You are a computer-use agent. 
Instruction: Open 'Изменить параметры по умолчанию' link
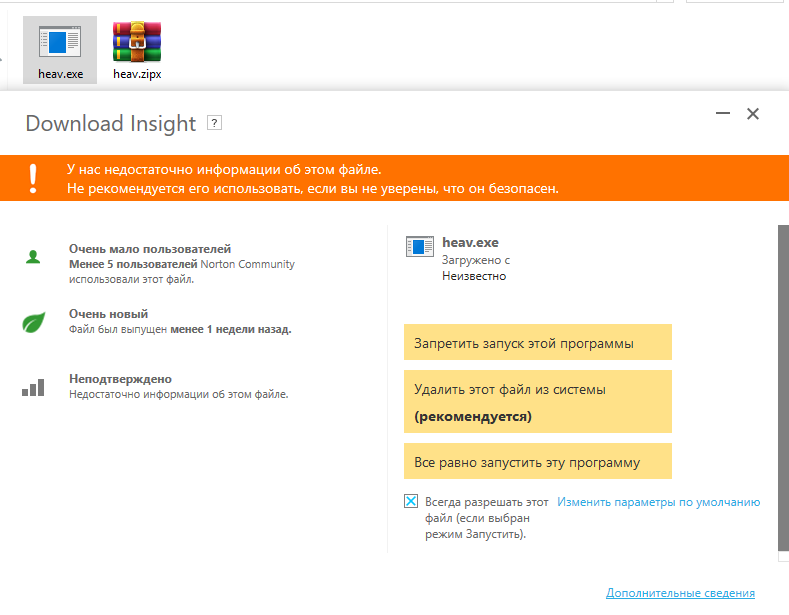tap(658, 502)
